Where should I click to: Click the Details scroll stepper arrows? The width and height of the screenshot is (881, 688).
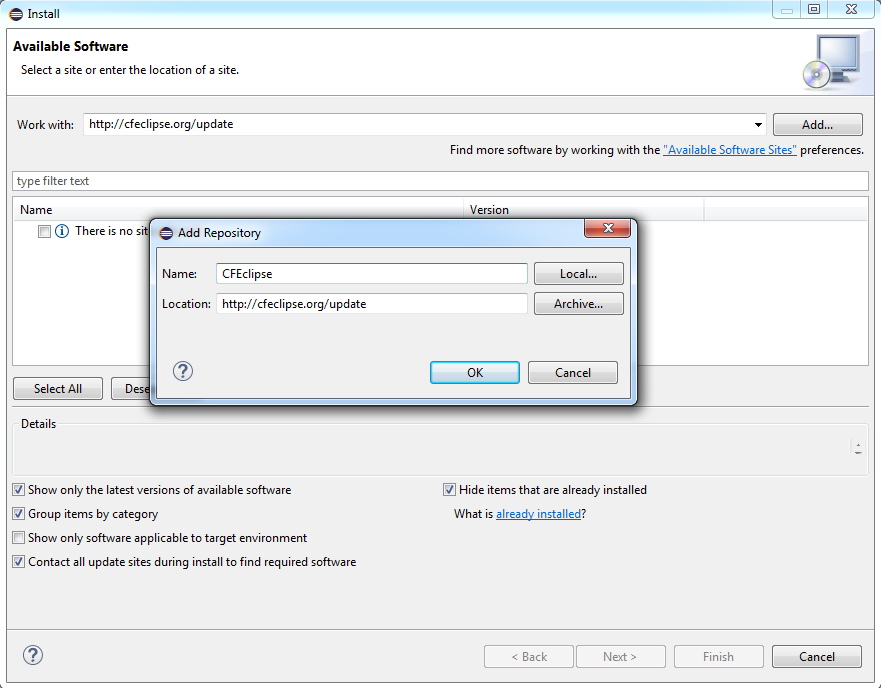click(858, 448)
